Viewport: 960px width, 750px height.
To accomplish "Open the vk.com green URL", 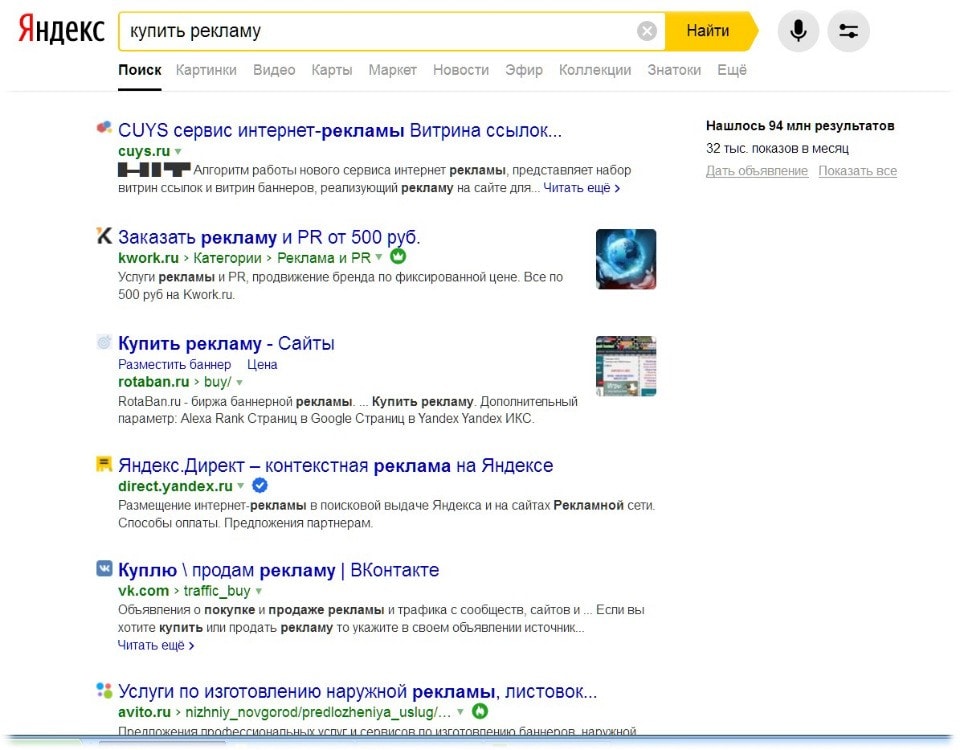I will click(x=143, y=591).
